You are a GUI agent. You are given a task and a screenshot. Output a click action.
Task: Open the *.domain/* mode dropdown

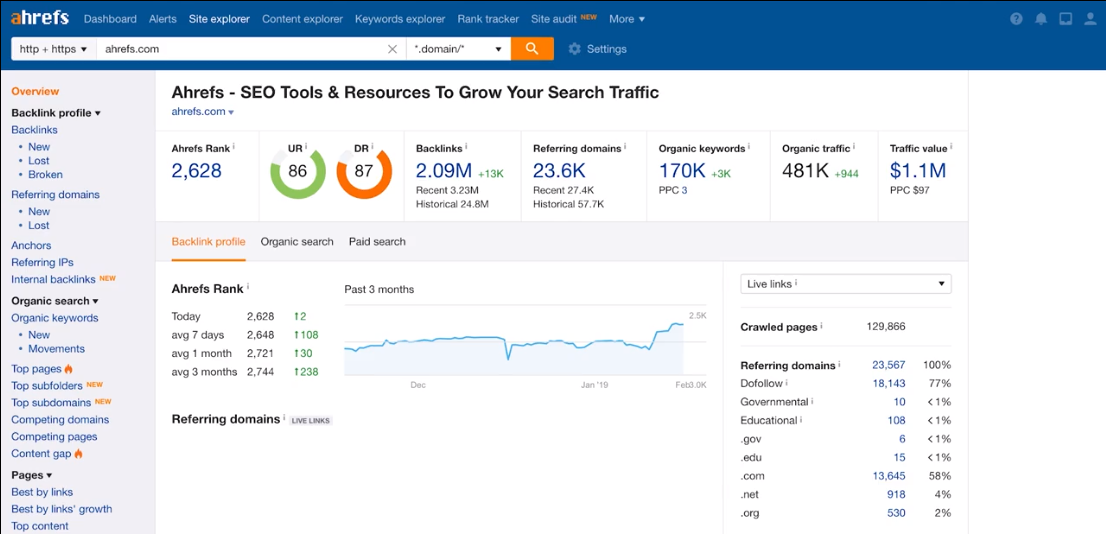458,49
